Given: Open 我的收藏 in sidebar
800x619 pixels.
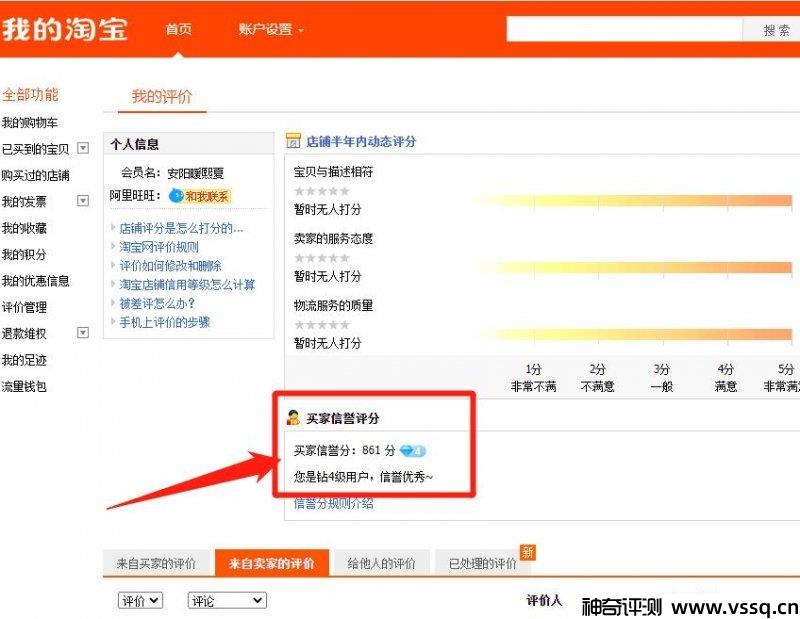Looking at the screenshot, I should (24, 228).
